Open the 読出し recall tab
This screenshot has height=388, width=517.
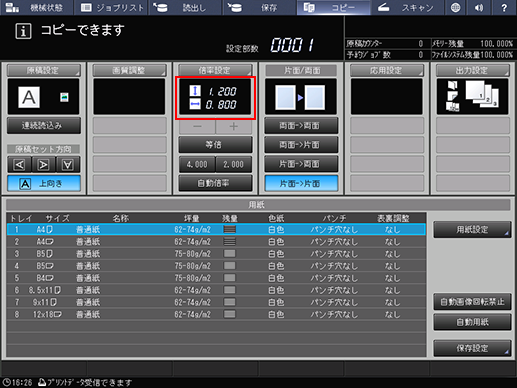pyautogui.click(x=185, y=7)
